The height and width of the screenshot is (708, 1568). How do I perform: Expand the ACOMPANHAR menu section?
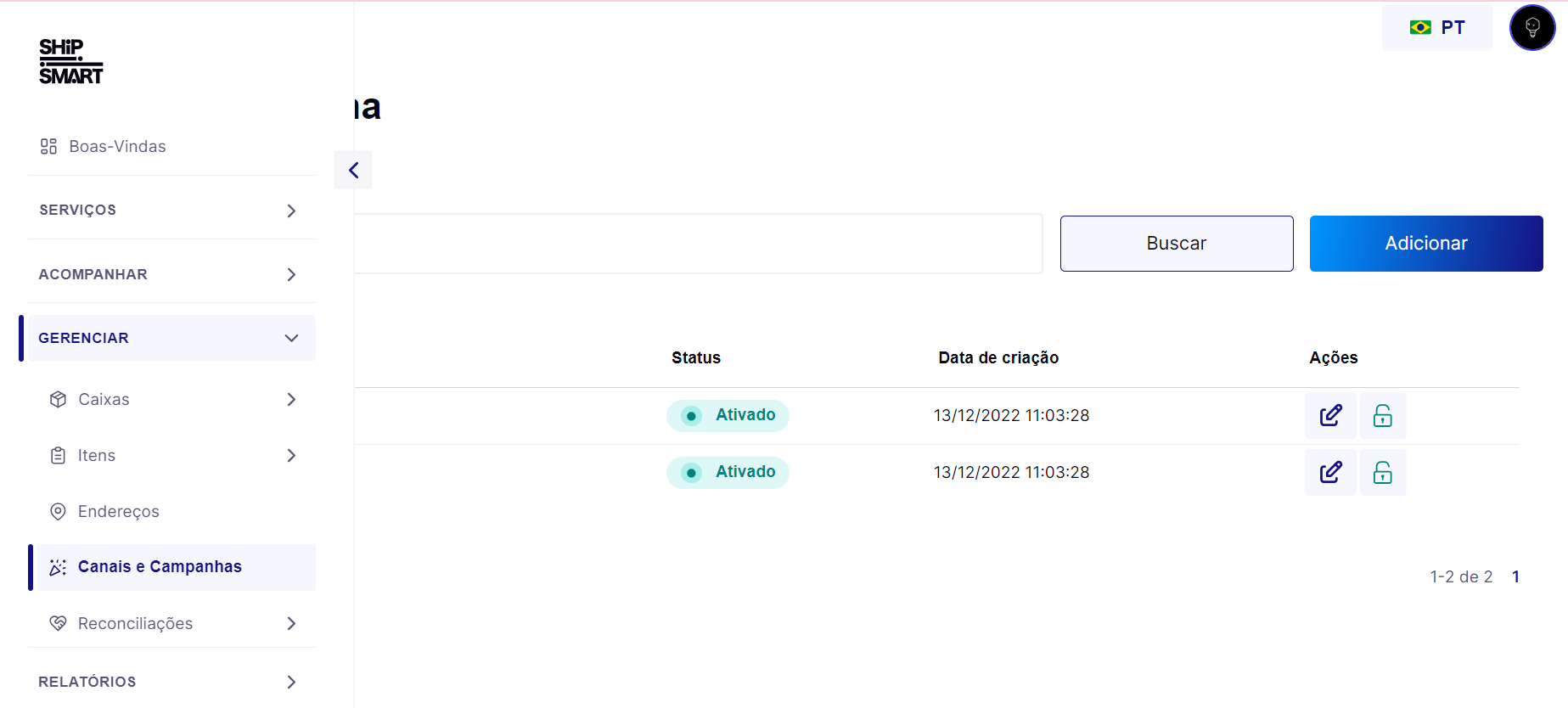(x=171, y=274)
